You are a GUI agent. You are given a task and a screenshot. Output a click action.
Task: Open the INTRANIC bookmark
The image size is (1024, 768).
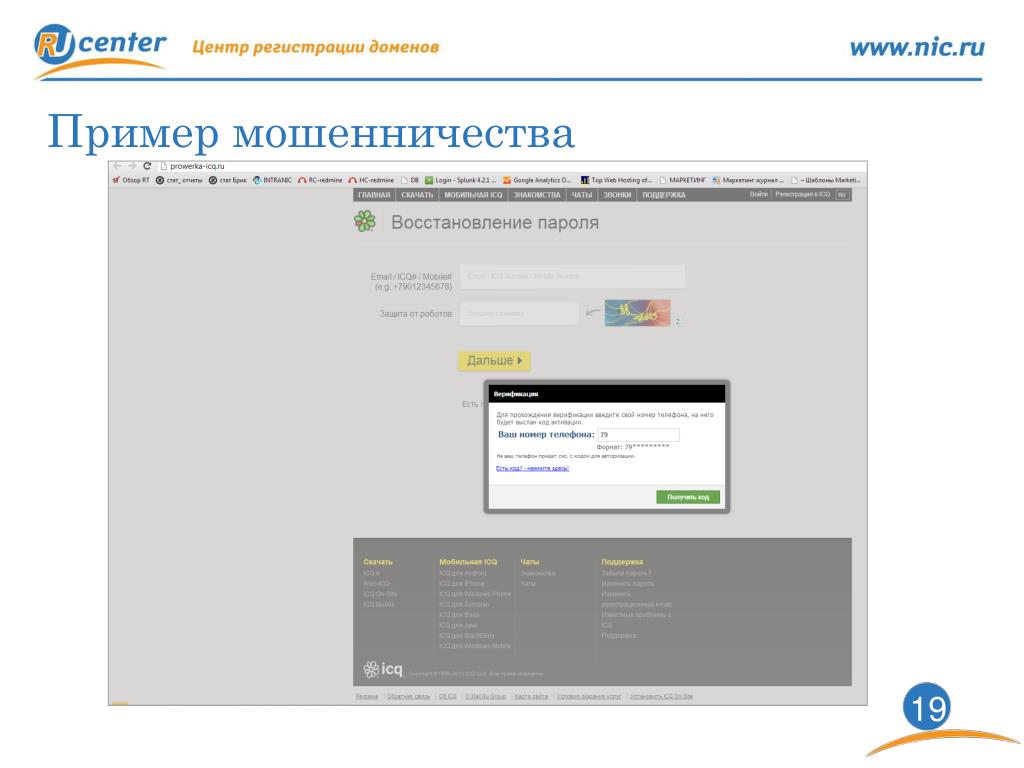pyautogui.click(x=272, y=180)
